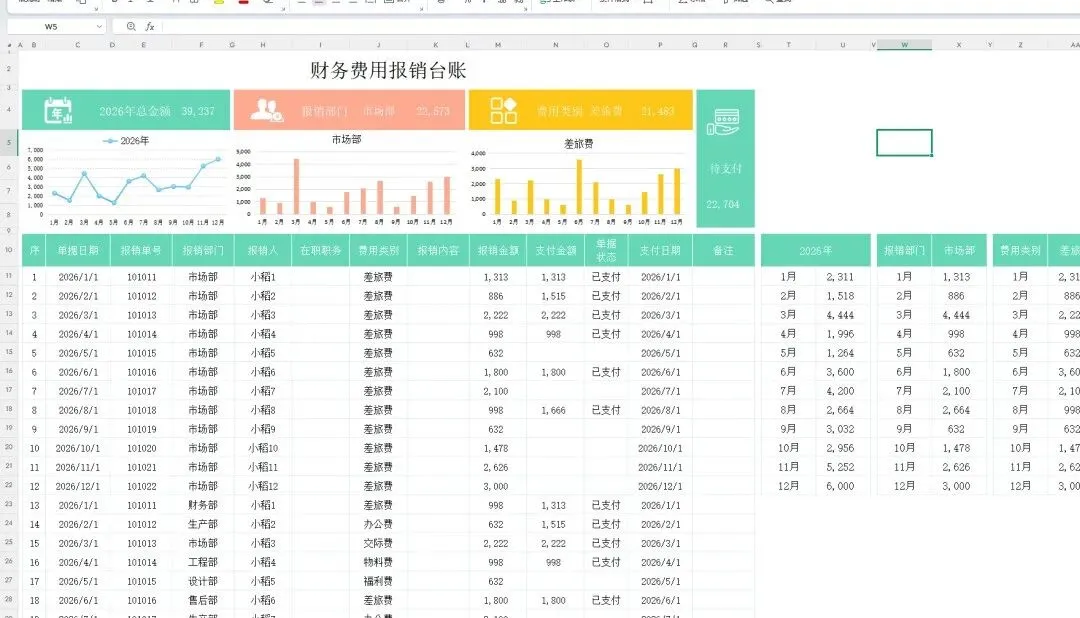
Task: Click the people icon on 报销部门 card
Action: [x=267, y=110]
